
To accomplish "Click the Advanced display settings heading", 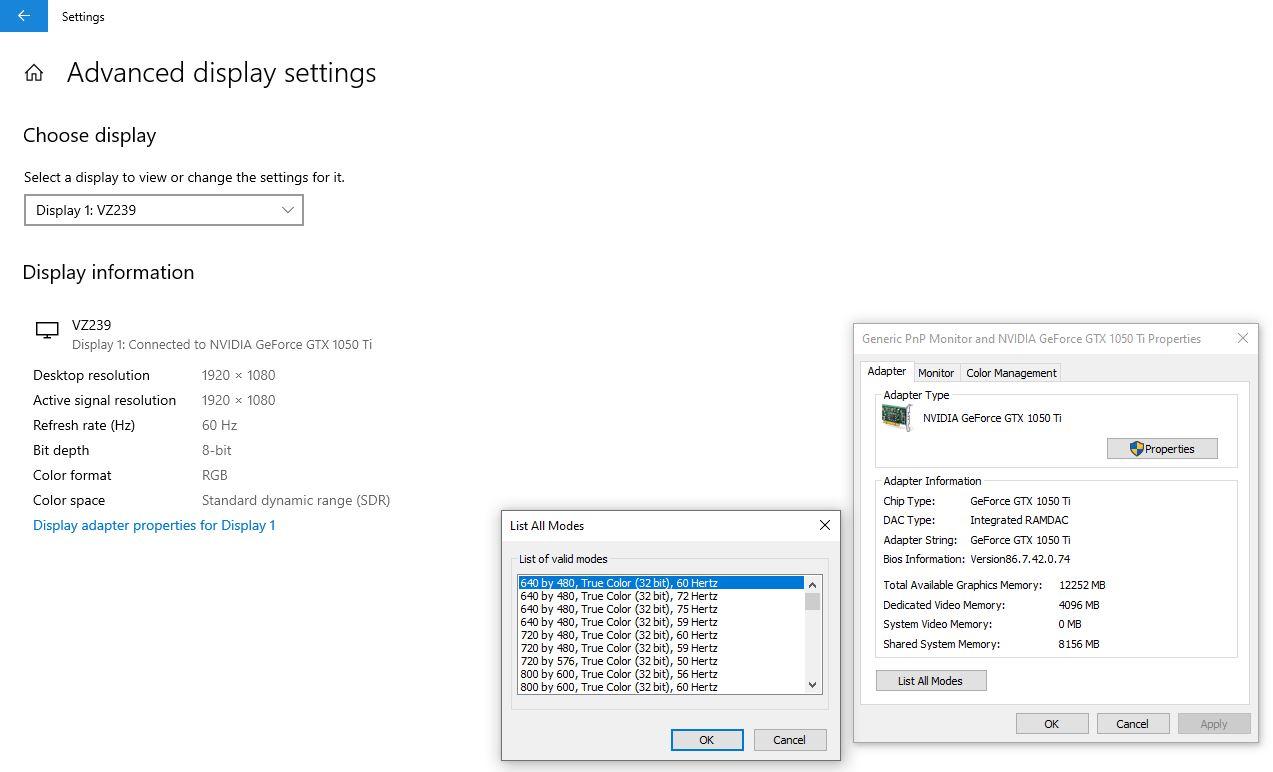I will [222, 73].
